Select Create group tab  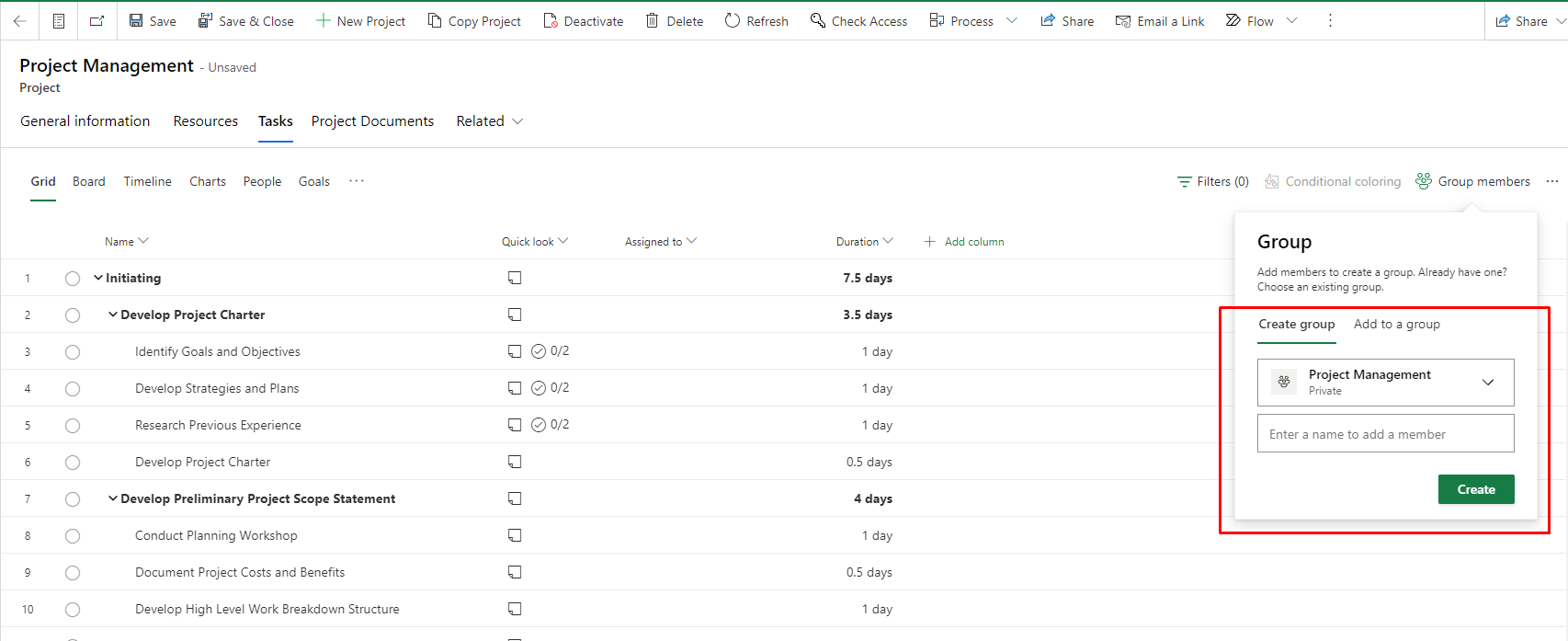[1297, 325]
